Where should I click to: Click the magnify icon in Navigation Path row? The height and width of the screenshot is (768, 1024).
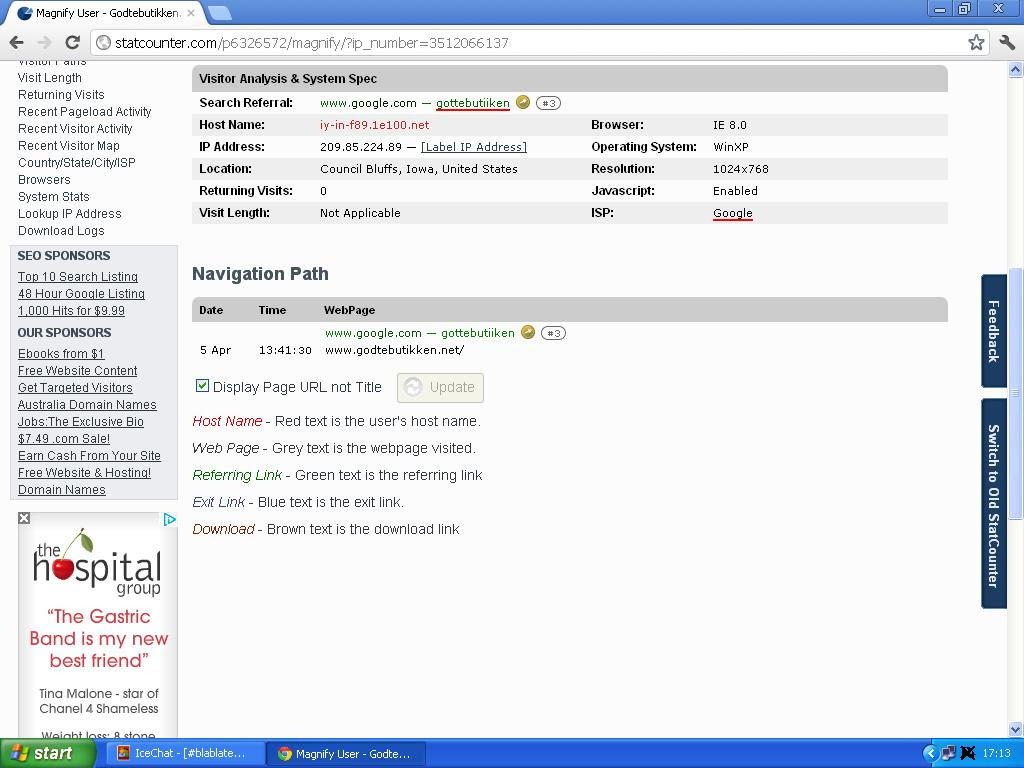[528, 332]
